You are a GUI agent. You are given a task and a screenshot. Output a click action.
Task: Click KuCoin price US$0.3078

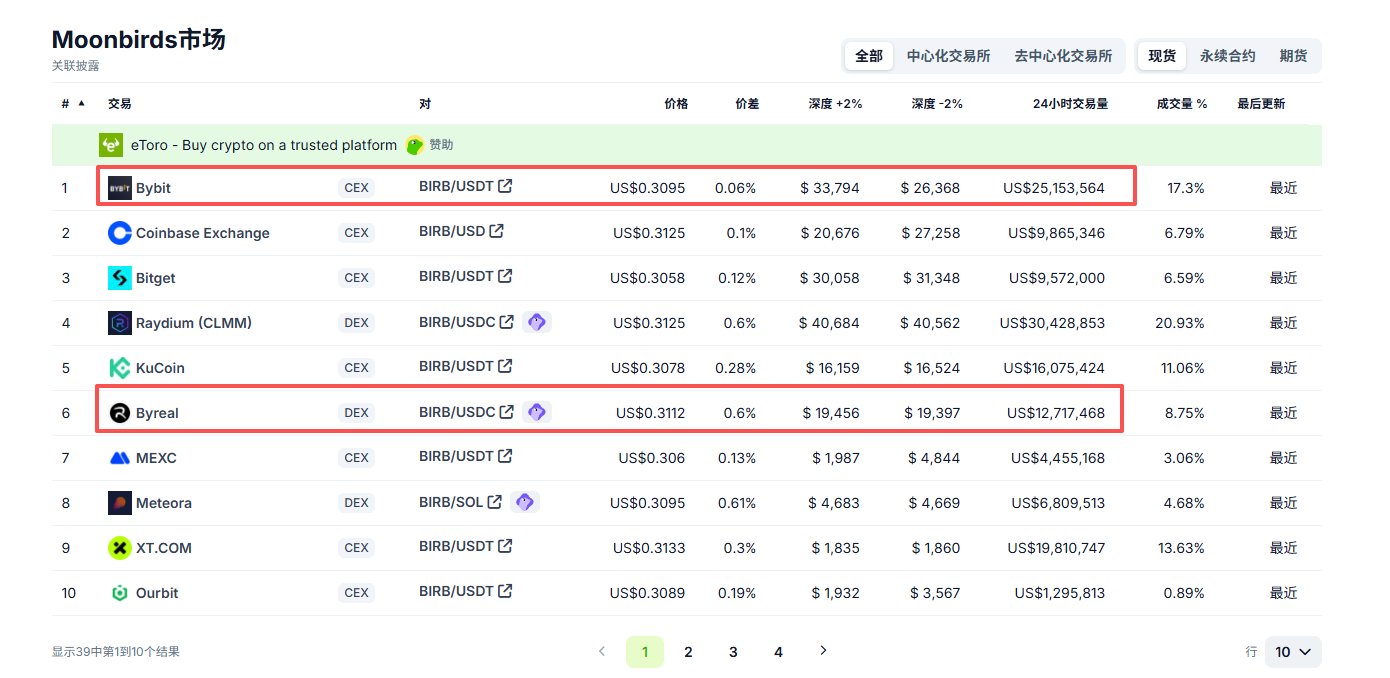649,368
